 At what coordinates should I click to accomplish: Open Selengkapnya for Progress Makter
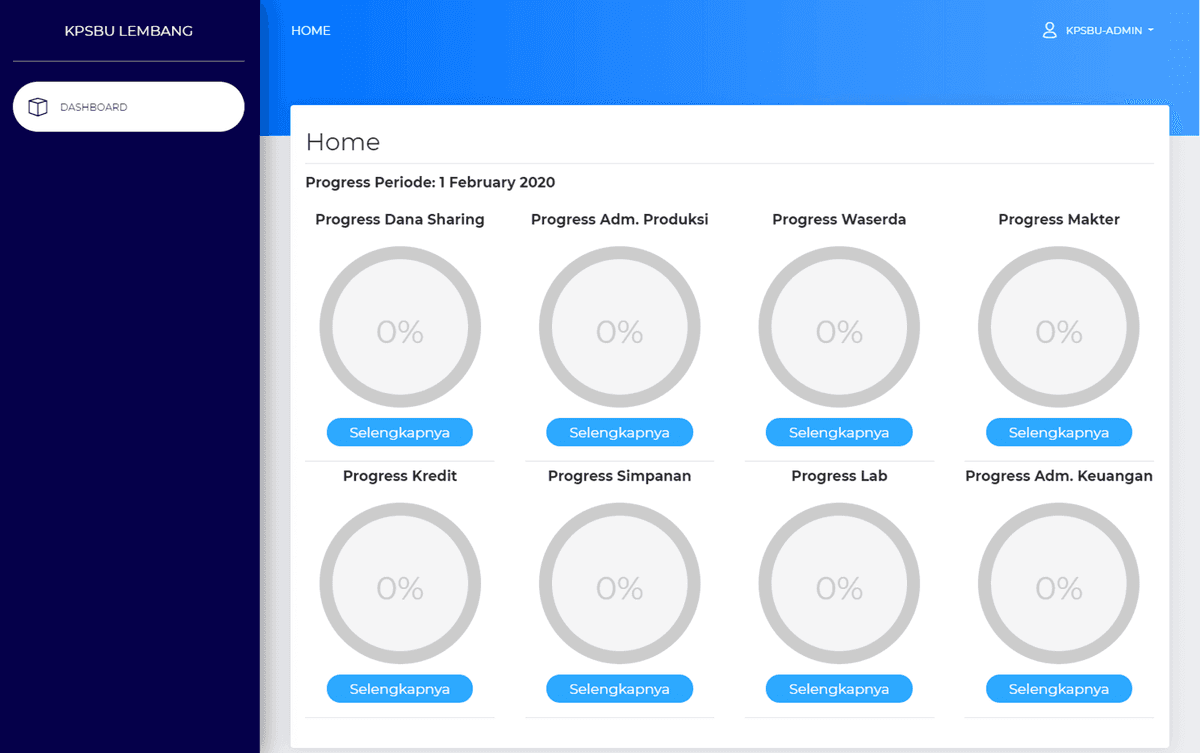pos(1059,433)
